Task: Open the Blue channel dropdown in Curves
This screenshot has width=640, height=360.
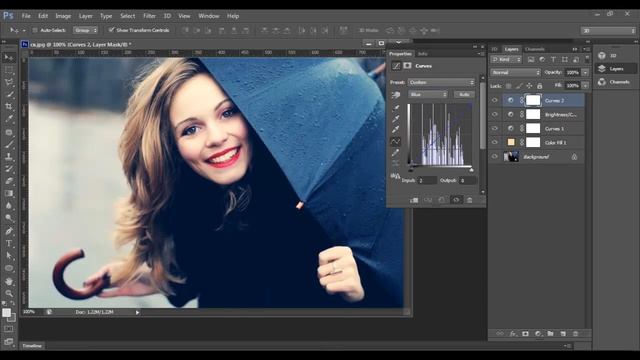Action: pos(428,94)
